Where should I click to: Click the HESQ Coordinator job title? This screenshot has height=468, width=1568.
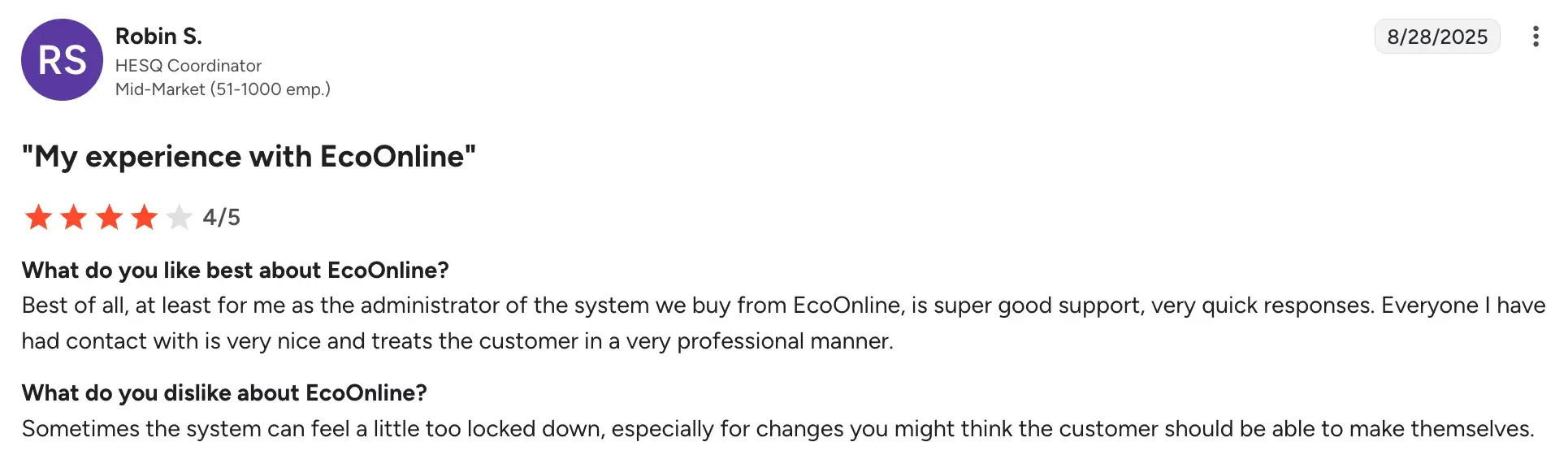[188, 66]
